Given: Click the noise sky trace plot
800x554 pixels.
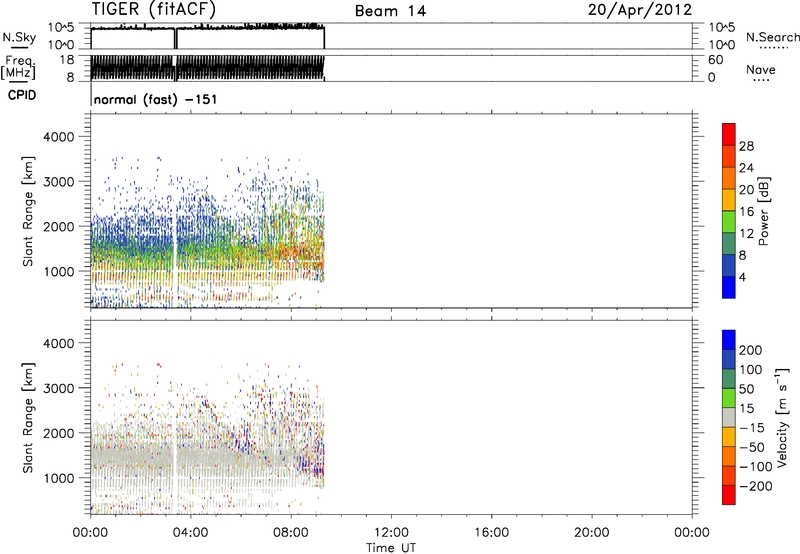Looking at the screenshot, I should [208, 36].
